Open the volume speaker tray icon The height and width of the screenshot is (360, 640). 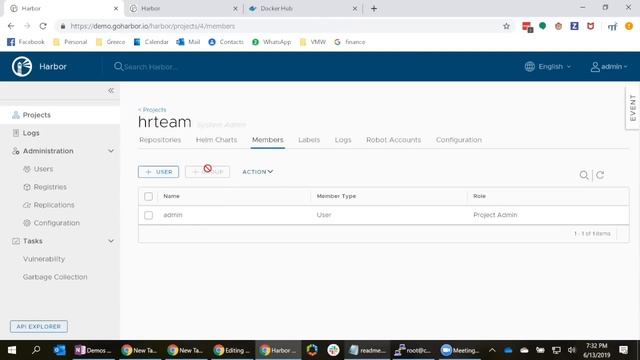tap(571, 350)
